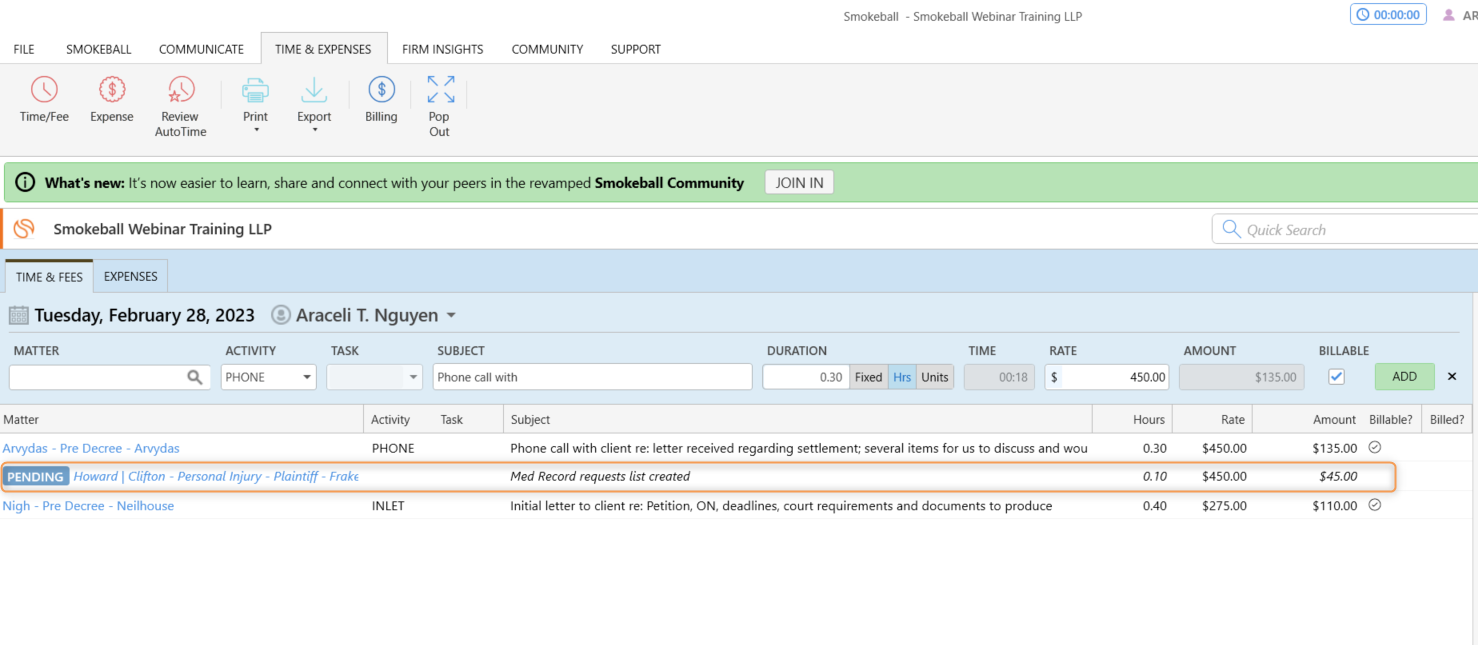Viewport: 1478px width, 645px height.
Task: Toggle the BILLABLE checkbox
Action: (1336, 377)
